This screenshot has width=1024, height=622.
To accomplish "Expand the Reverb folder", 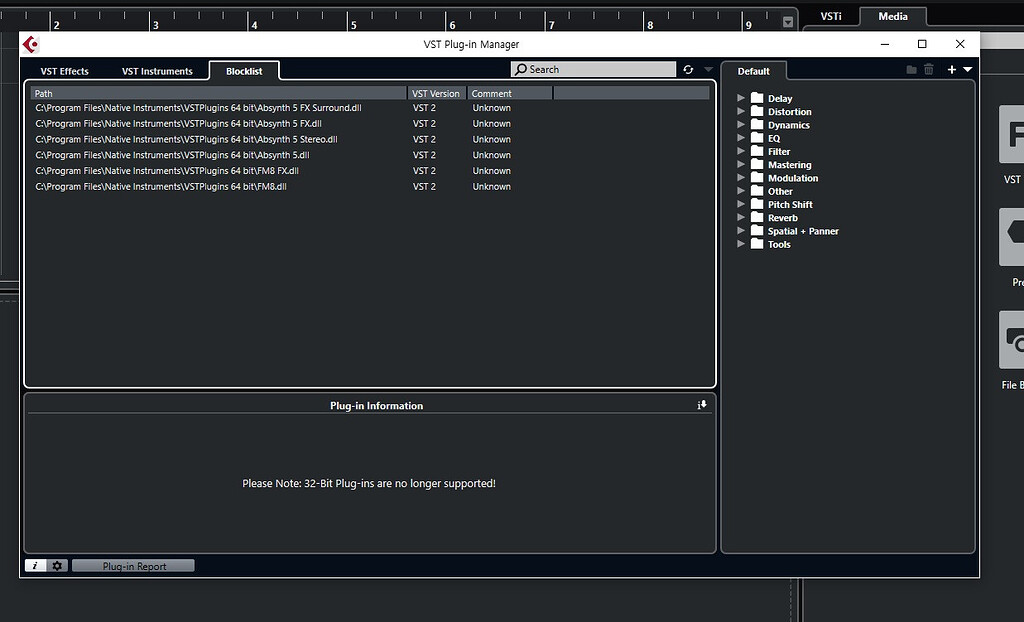I will coord(740,217).
